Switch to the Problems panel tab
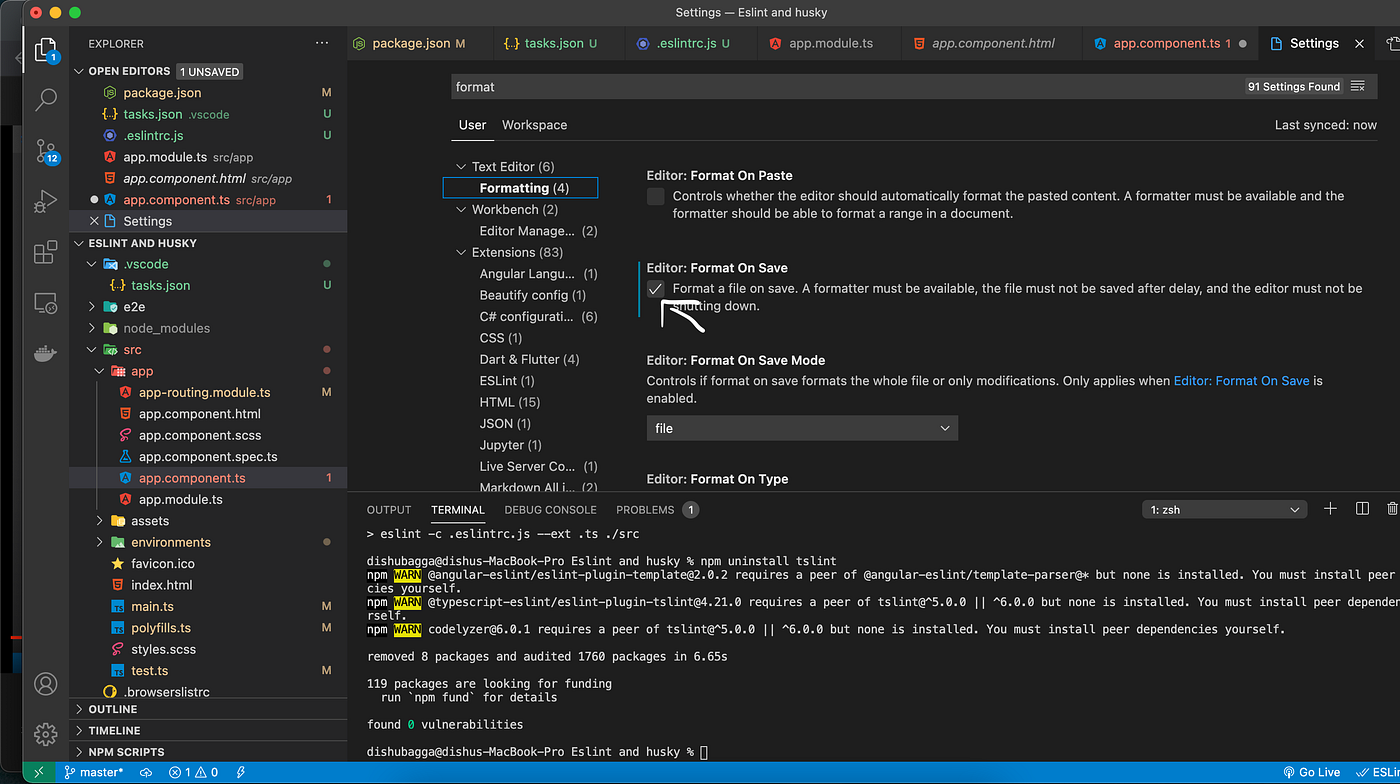1400x784 pixels. 645,510
